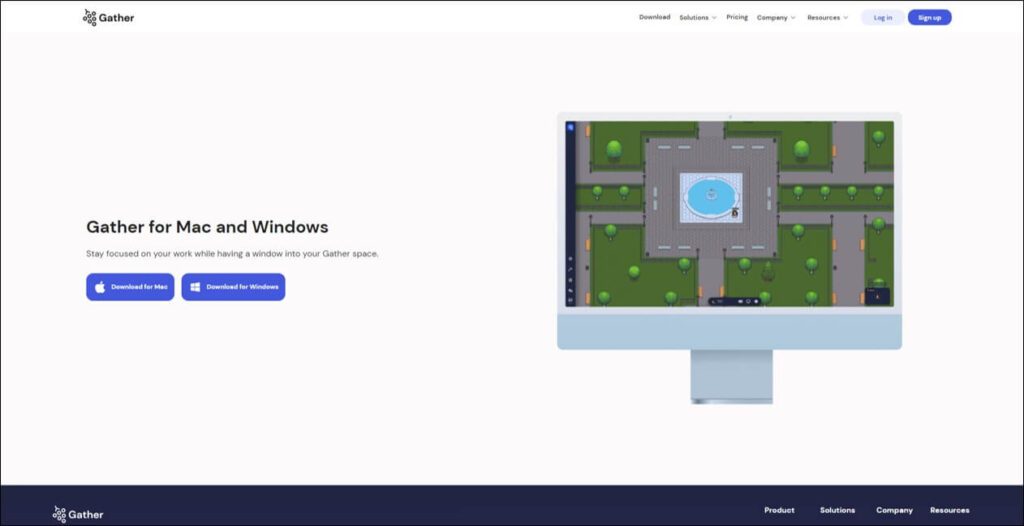
Task: Click the footer Gather logo
Action: tap(78, 514)
